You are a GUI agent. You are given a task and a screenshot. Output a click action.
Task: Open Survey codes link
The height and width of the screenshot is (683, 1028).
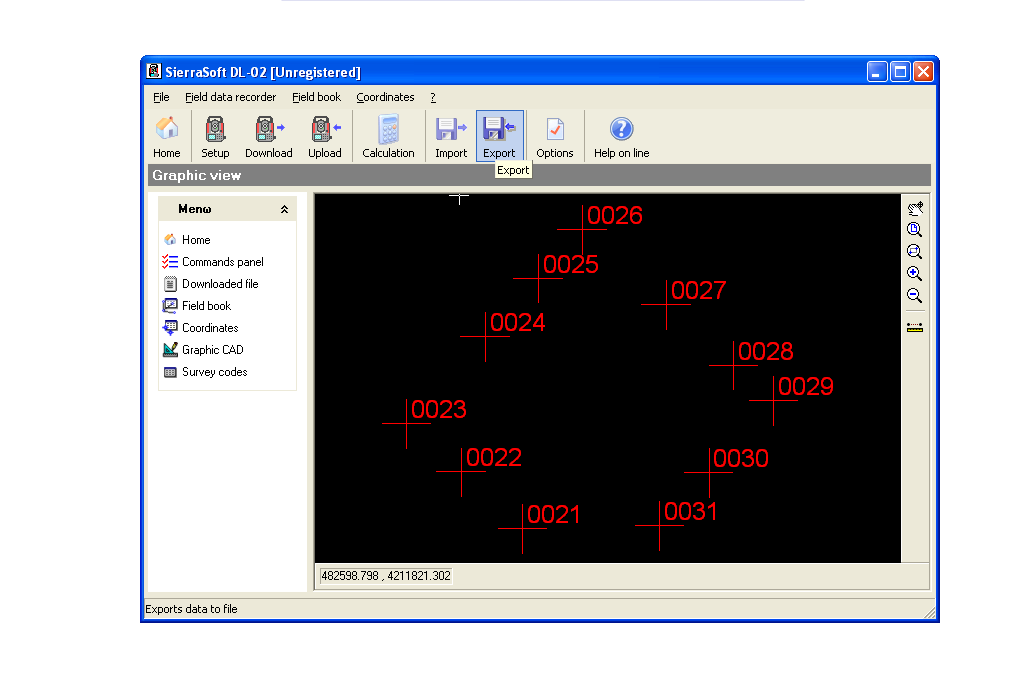click(x=215, y=372)
